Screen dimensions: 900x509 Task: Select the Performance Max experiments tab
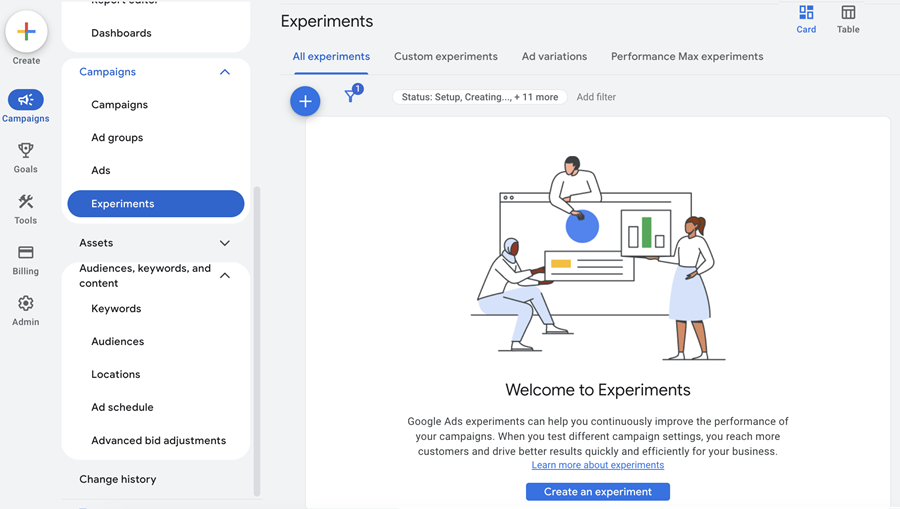click(x=687, y=57)
